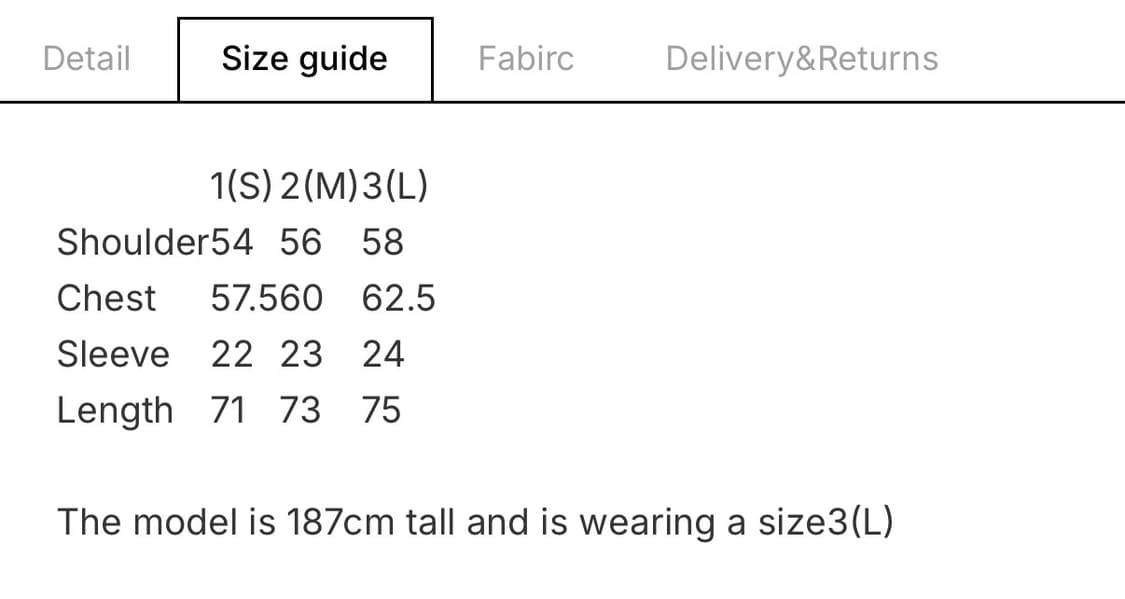Click the 3(L) size column header
The width and height of the screenshot is (1125, 599).
pos(395,186)
